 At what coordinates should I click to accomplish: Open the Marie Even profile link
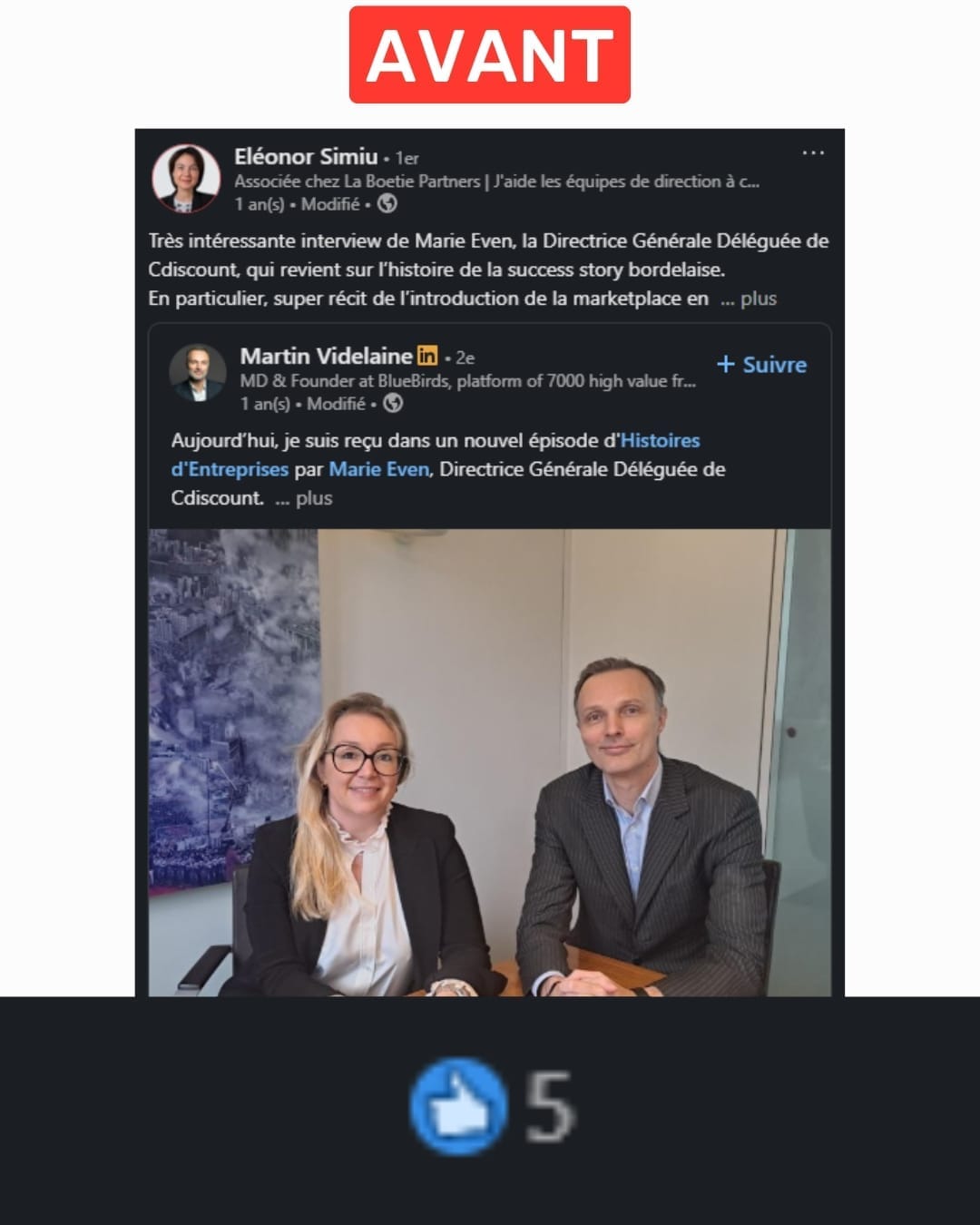coord(378,469)
